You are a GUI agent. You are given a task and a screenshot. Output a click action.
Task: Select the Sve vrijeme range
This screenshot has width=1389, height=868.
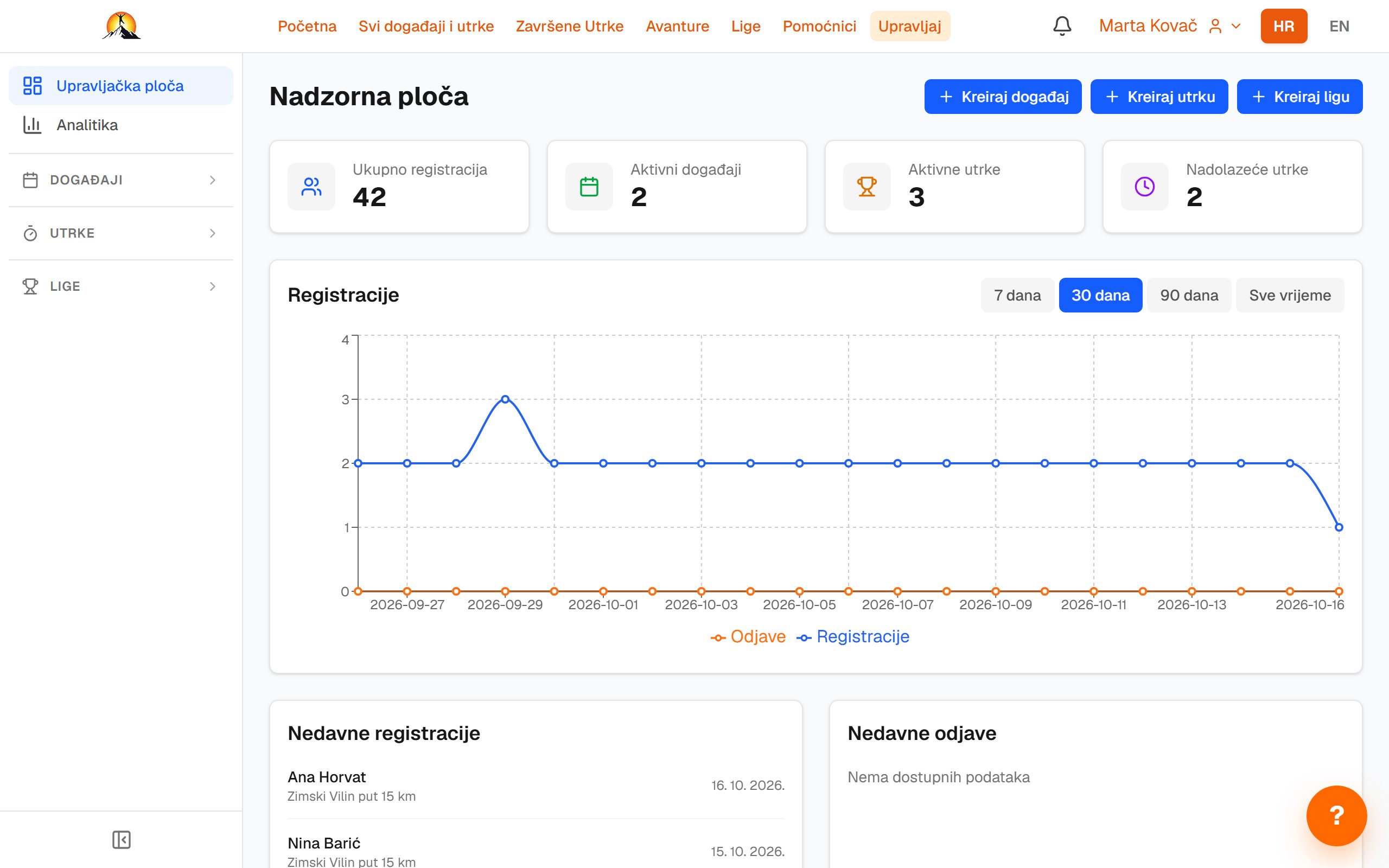[1290, 295]
